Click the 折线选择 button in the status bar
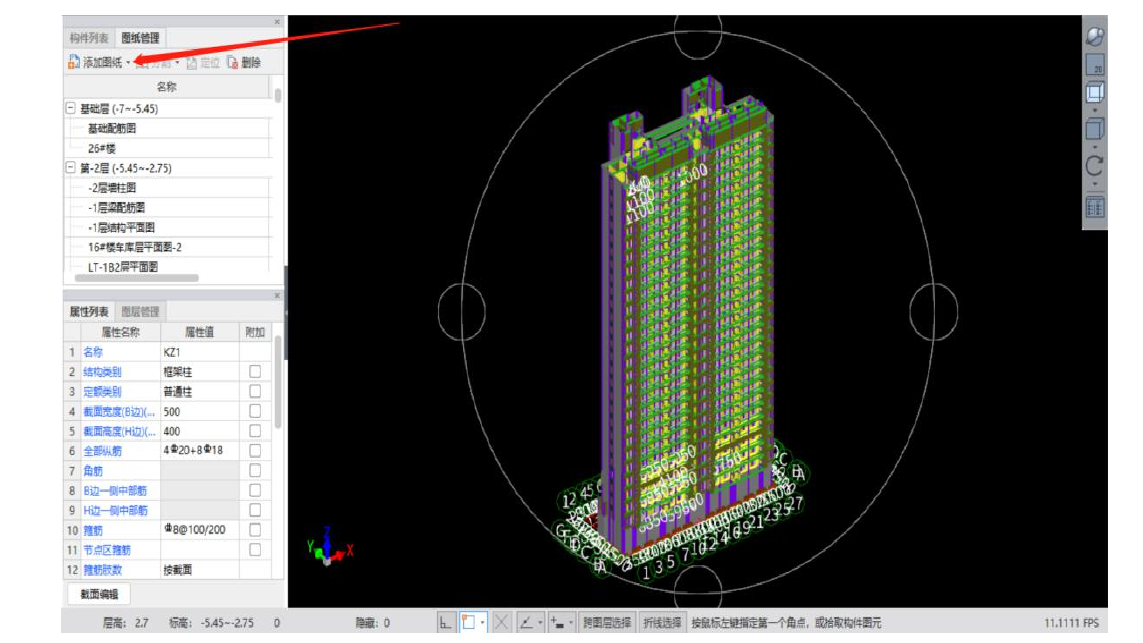The image size is (1143, 643). click(662, 623)
